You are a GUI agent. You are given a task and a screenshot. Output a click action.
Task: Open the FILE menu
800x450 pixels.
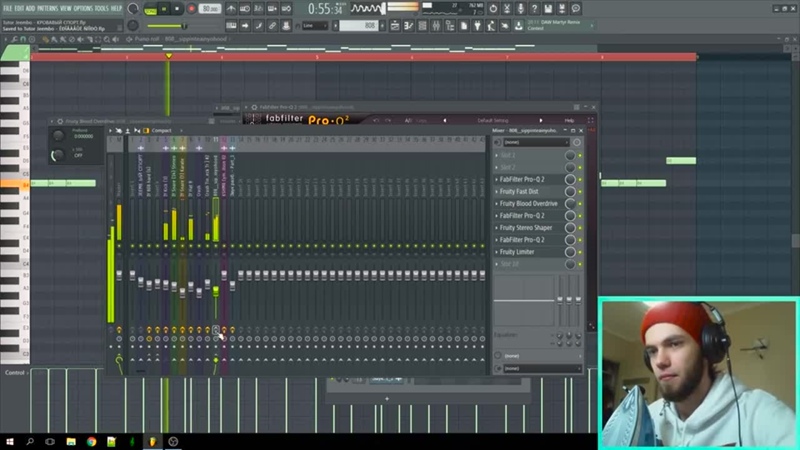[8, 8]
